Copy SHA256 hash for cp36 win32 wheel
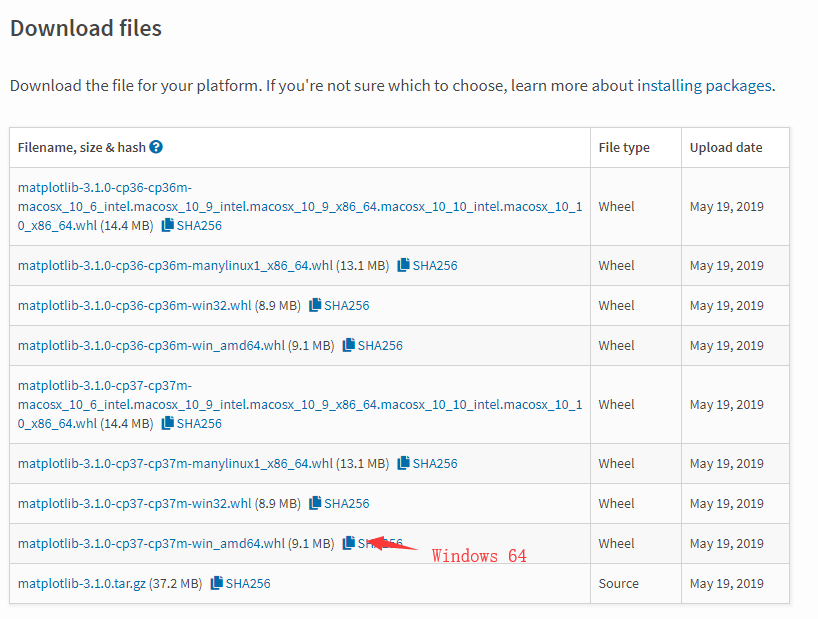 tap(339, 305)
